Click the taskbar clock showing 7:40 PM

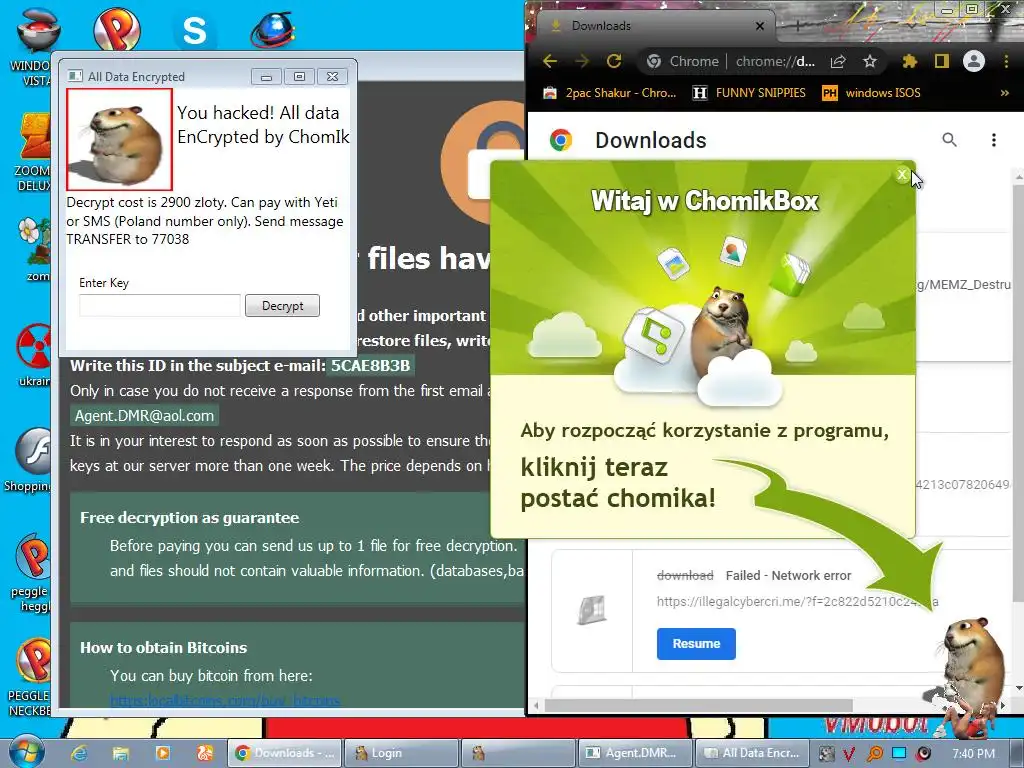pos(973,754)
